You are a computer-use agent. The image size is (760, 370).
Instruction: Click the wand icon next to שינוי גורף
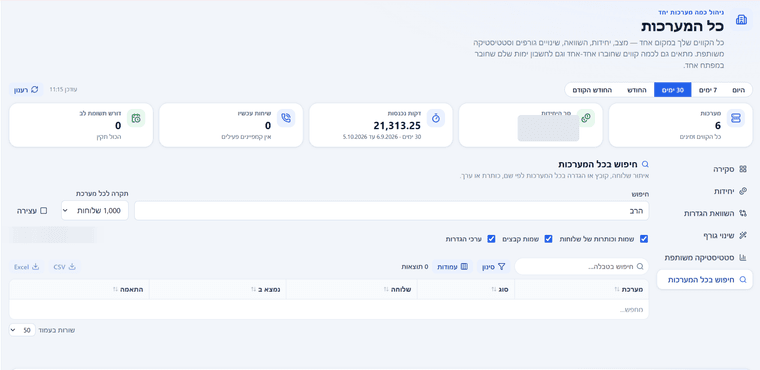743,236
